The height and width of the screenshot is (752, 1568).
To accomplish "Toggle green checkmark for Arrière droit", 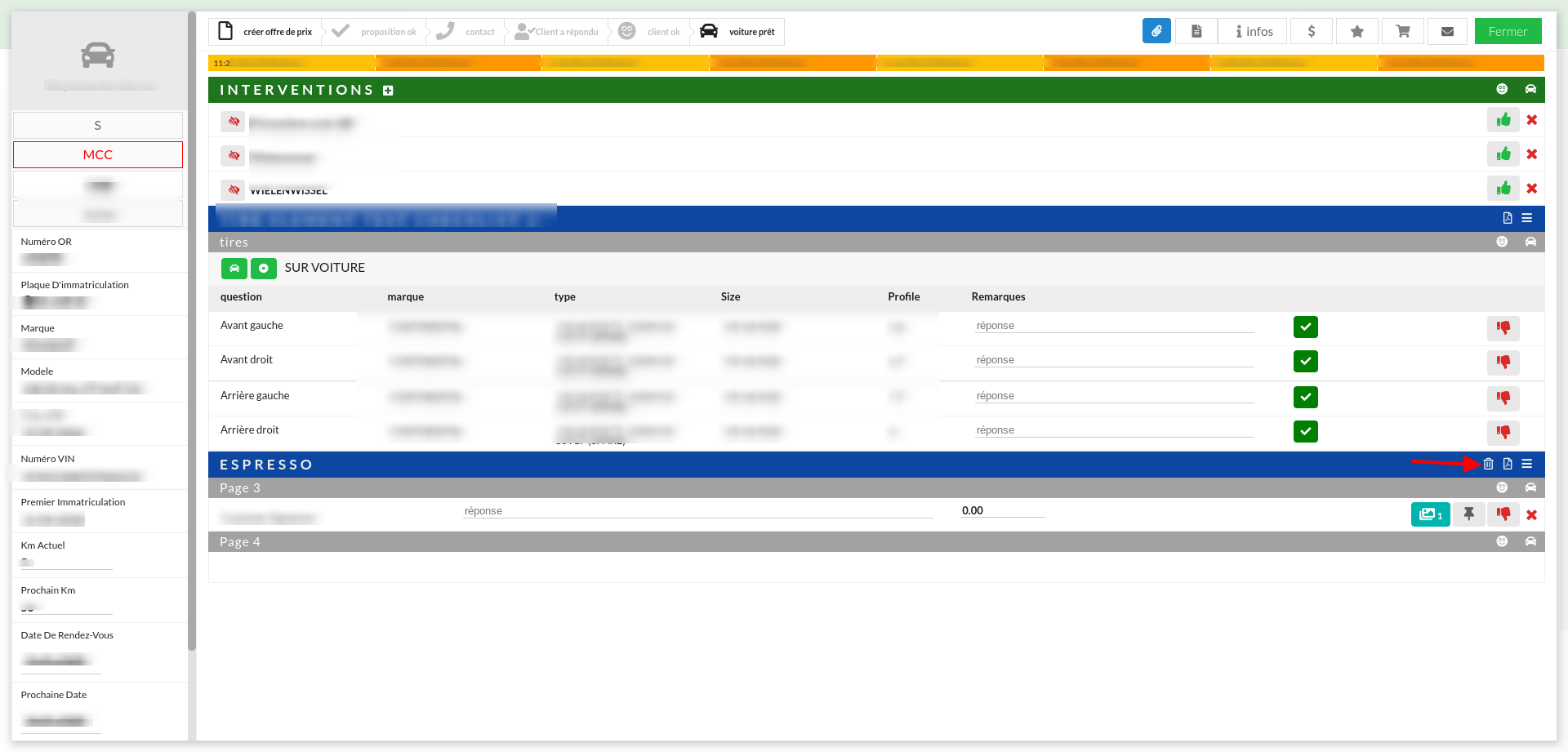I will [1306, 432].
